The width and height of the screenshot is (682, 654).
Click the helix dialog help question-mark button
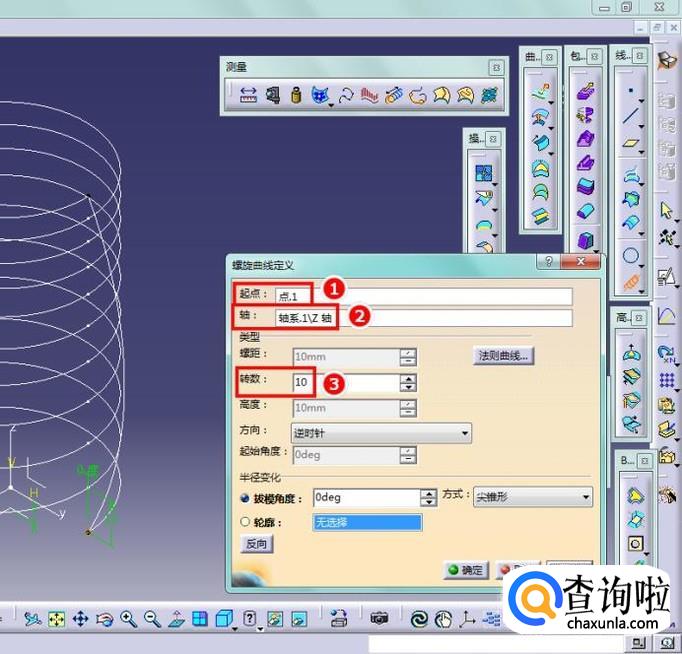[549, 261]
